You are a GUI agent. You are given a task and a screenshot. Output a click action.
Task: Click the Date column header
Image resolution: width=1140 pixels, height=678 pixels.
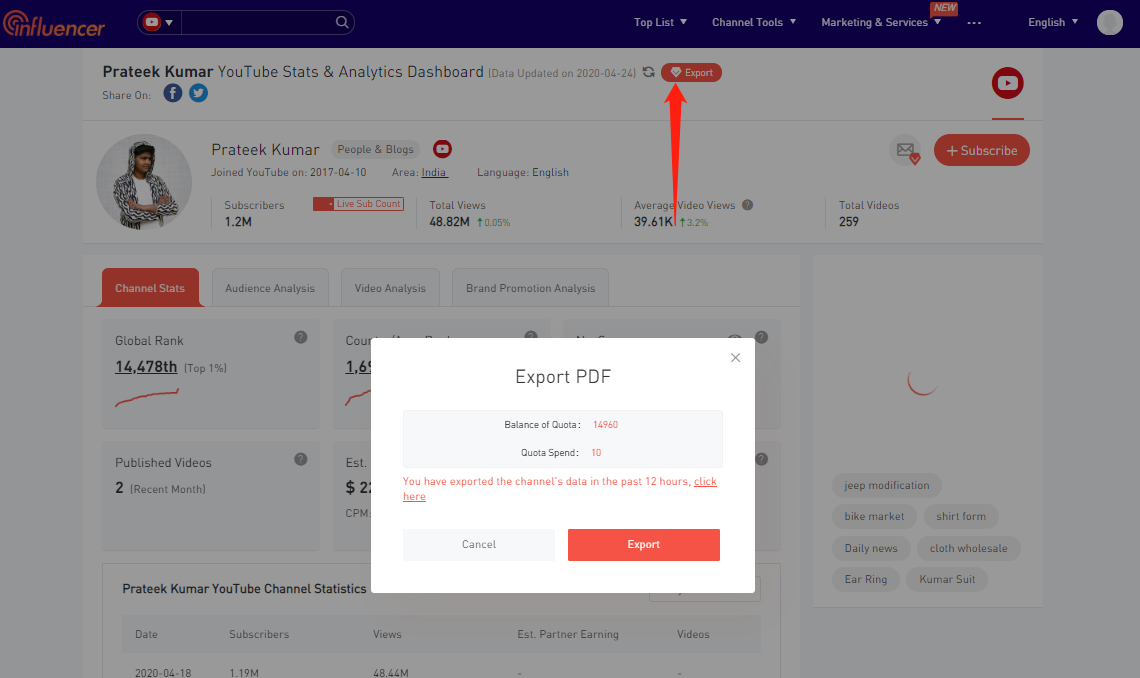(146, 634)
